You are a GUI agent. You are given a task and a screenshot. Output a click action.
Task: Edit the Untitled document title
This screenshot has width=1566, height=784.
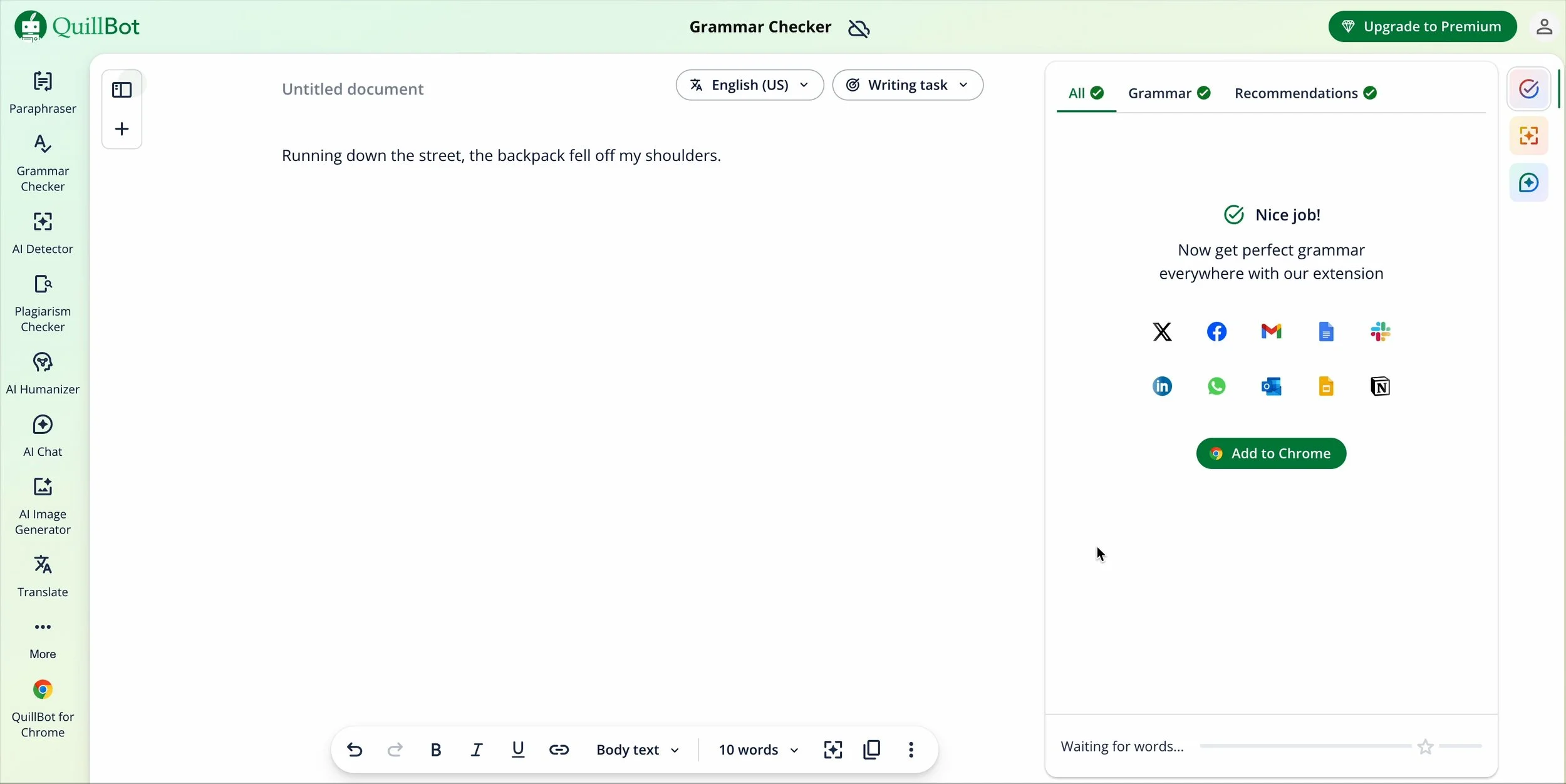tap(353, 90)
